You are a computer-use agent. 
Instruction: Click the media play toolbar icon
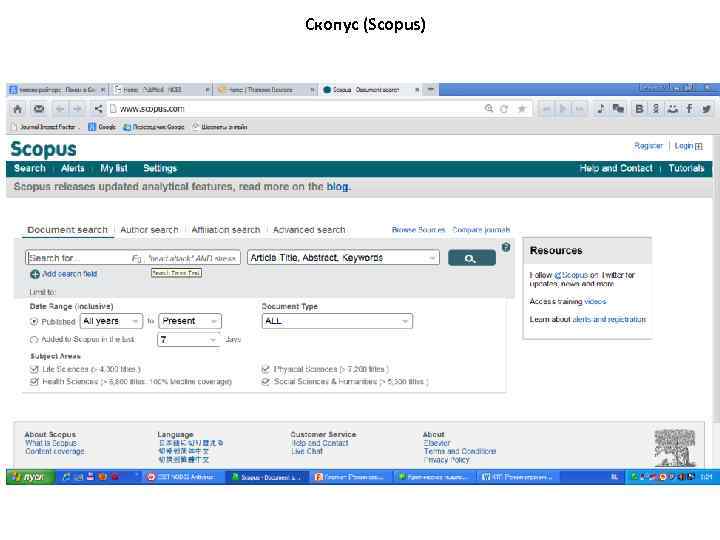point(563,109)
